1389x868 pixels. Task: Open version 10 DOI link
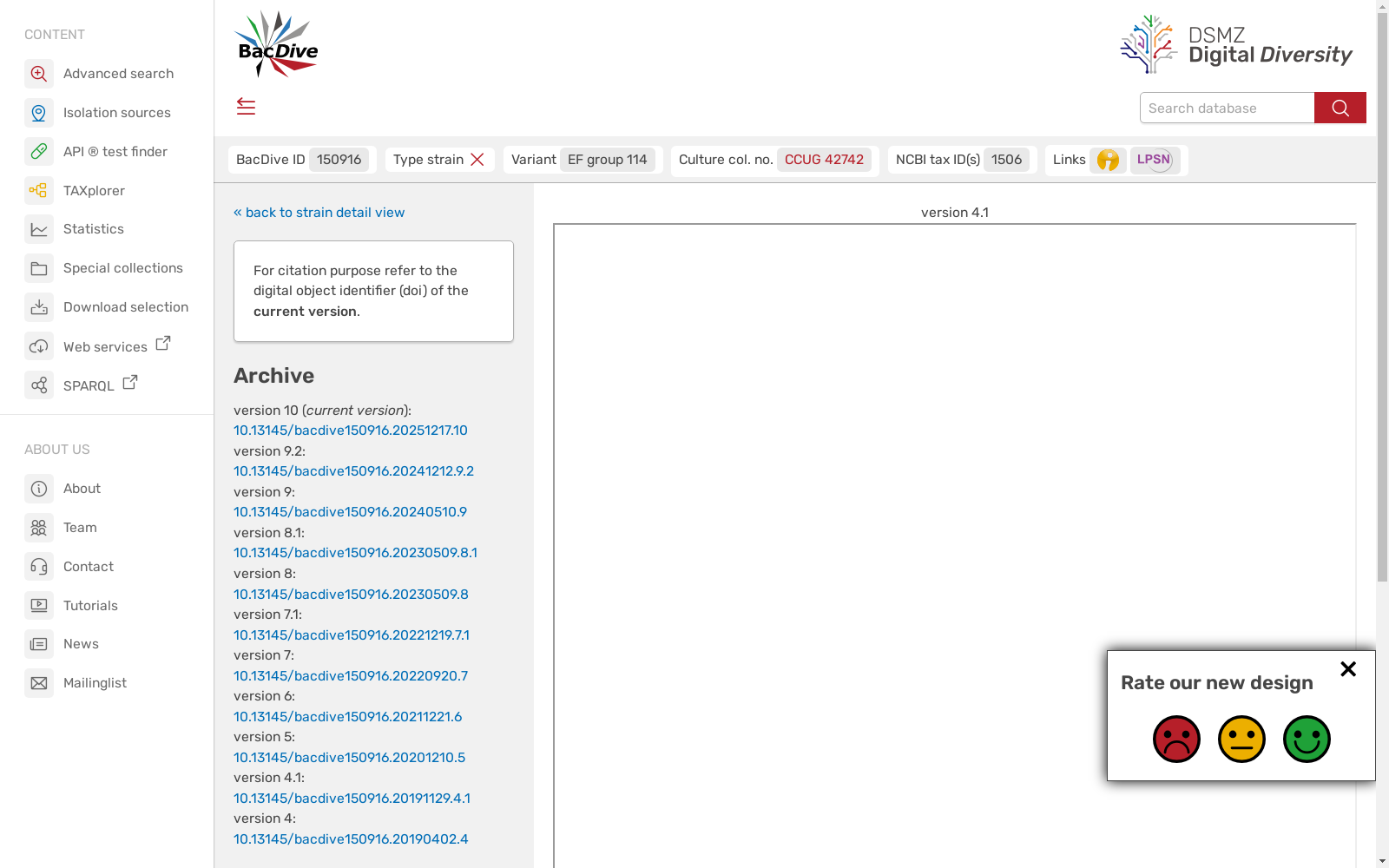(x=351, y=431)
